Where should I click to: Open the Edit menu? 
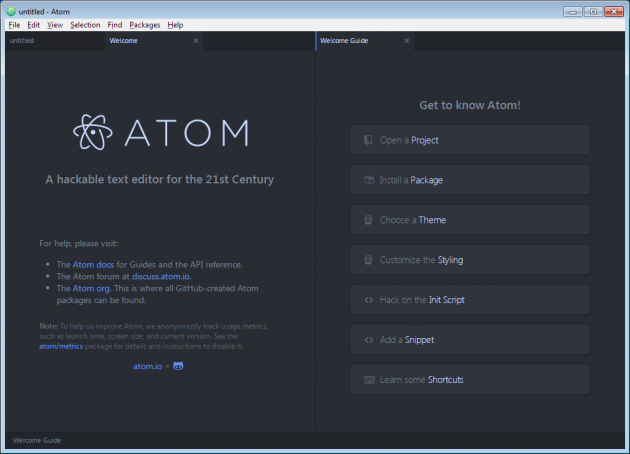tap(33, 25)
